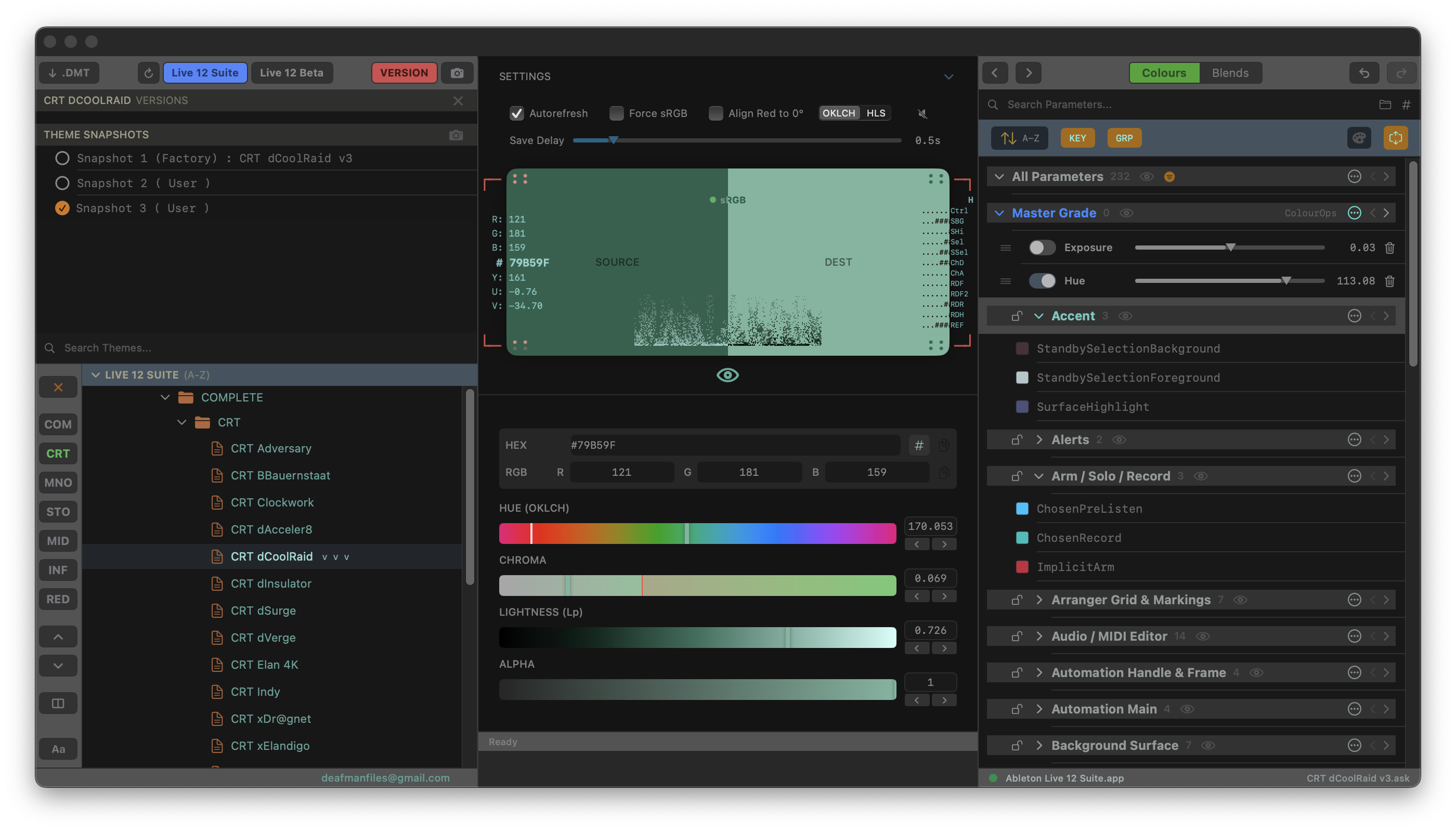Click the orange X button in sidebar
The width and height of the screenshot is (1456, 831).
58,387
